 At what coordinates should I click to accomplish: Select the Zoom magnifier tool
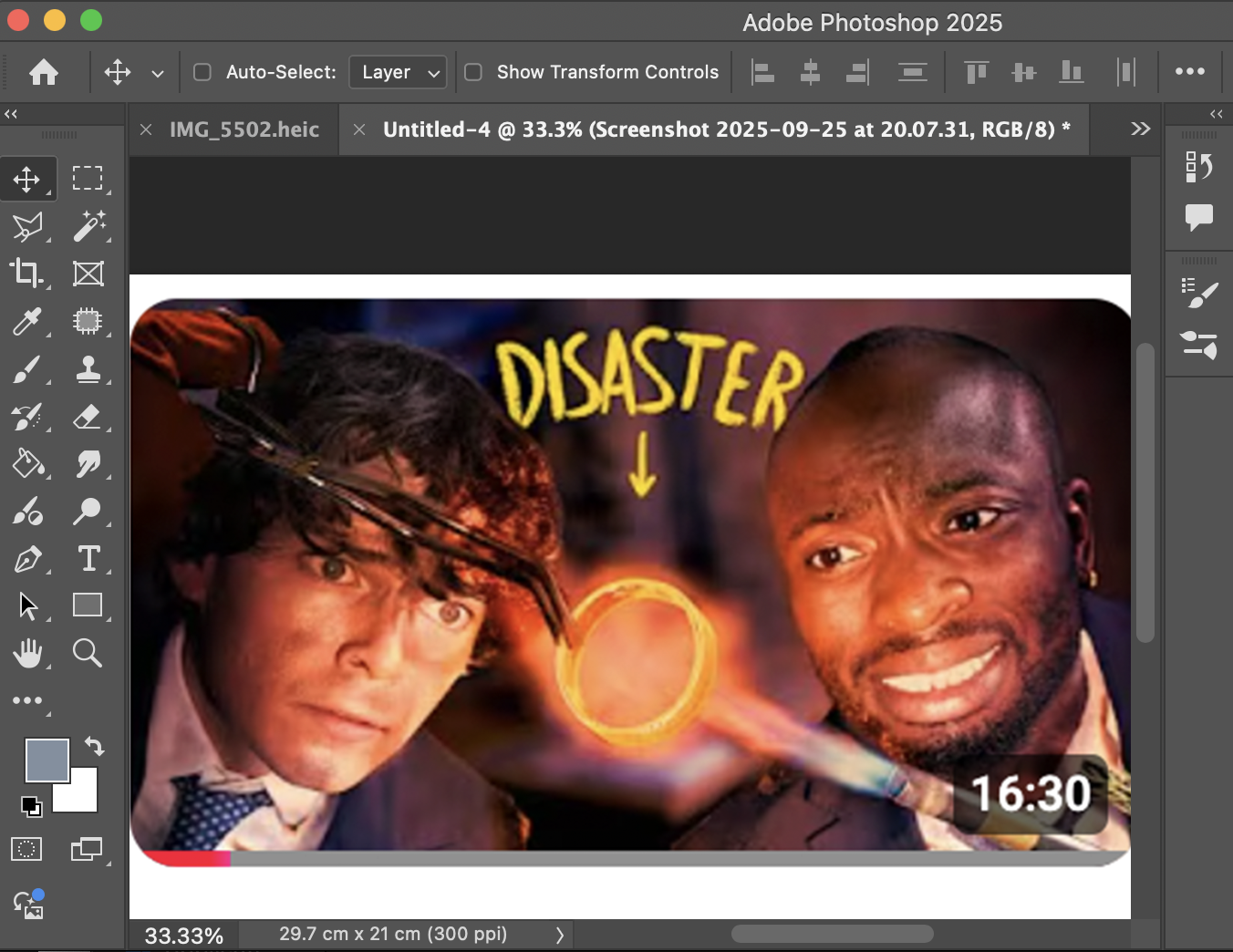click(x=88, y=653)
